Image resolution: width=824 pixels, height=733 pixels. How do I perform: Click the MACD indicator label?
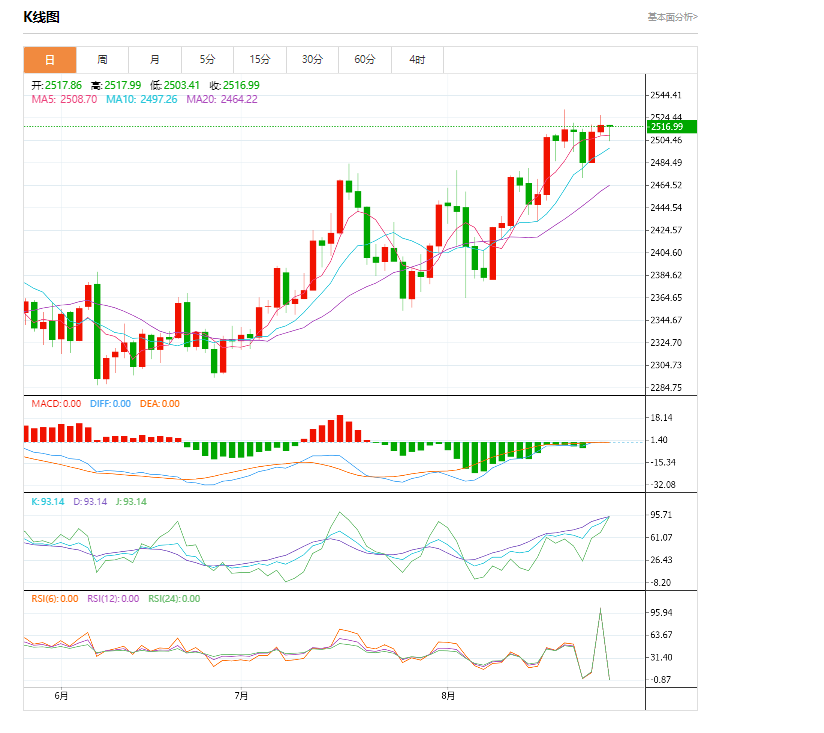point(56,404)
